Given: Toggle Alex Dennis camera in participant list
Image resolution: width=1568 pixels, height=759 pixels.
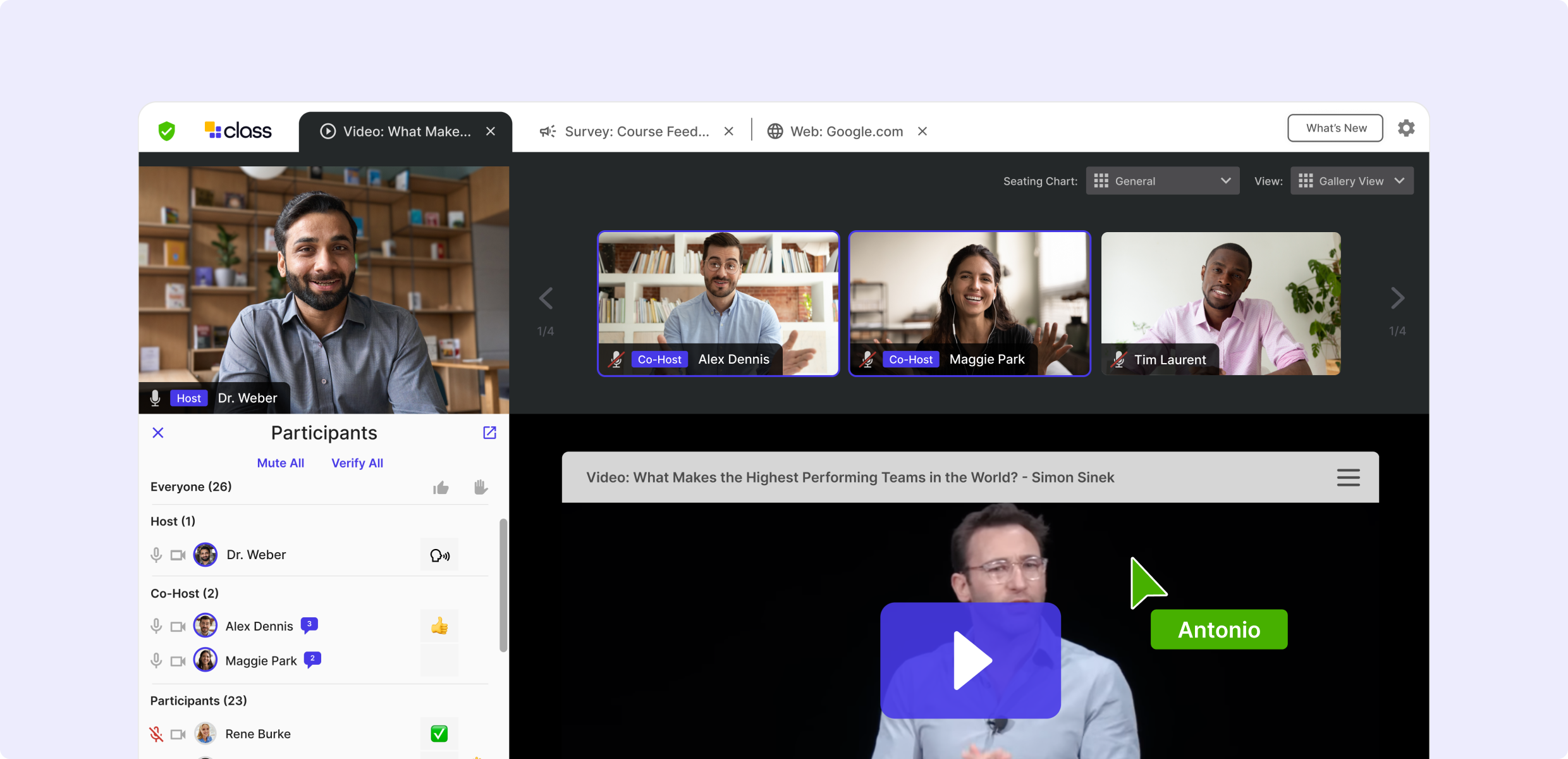Looking at the screenshot, I should click(178, 626).
